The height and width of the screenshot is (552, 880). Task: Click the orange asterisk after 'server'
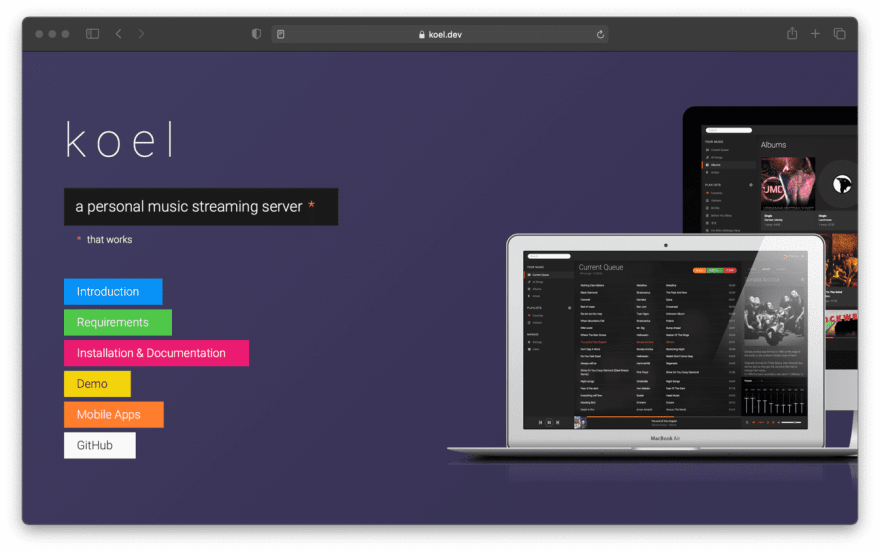pyautogui.click(x=311, y=205)
